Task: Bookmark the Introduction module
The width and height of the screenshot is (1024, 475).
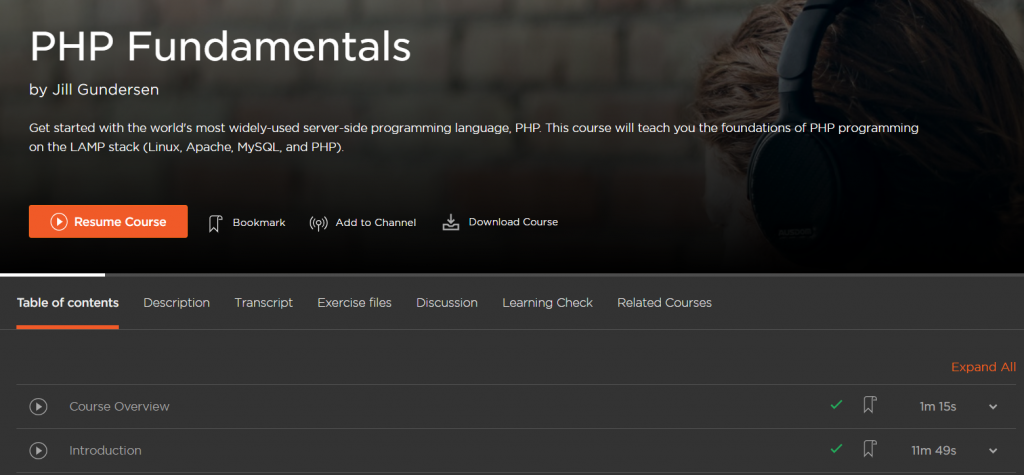Action: [869, 449]
